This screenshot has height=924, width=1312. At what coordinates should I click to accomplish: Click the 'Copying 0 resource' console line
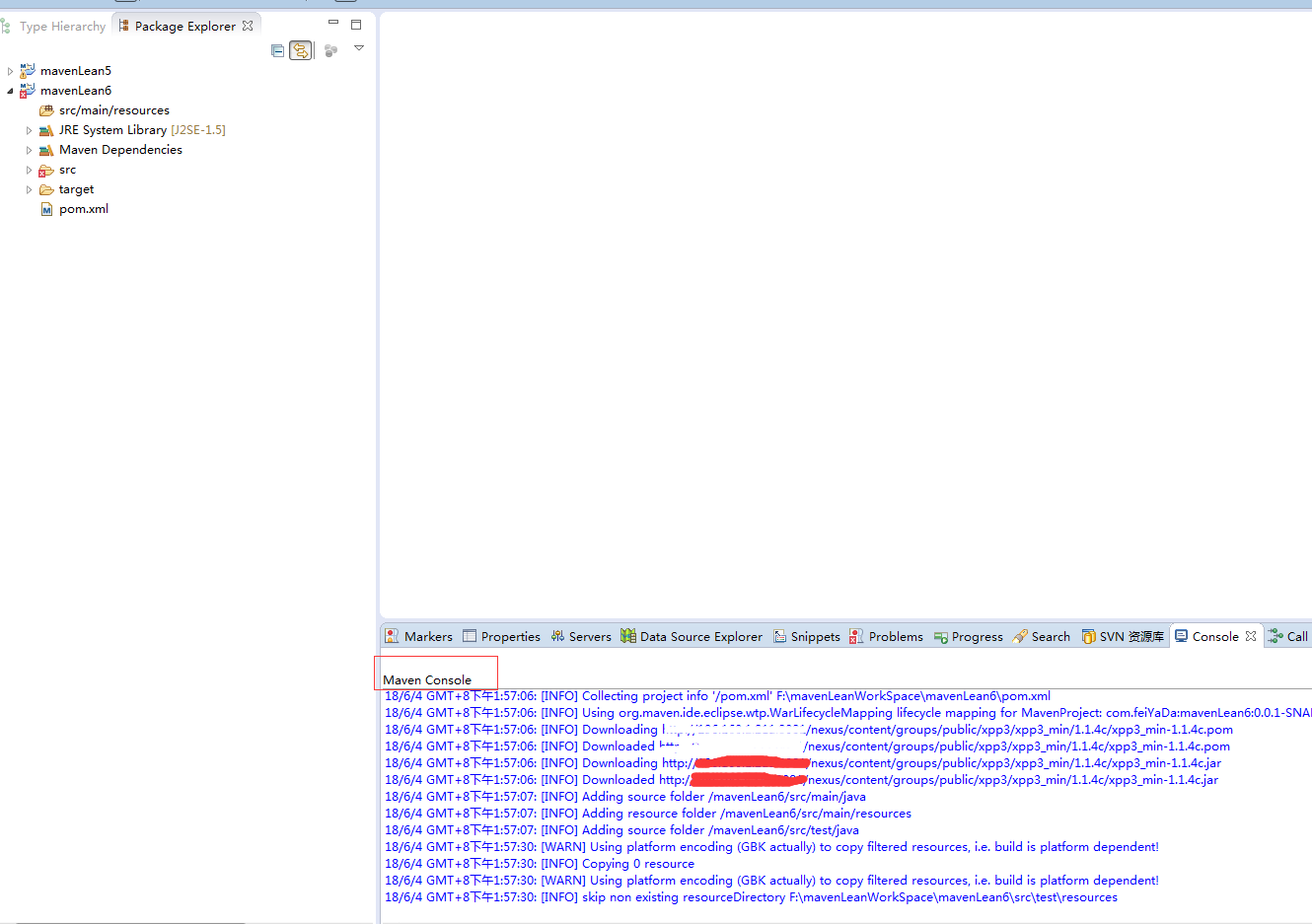point(540,864)
